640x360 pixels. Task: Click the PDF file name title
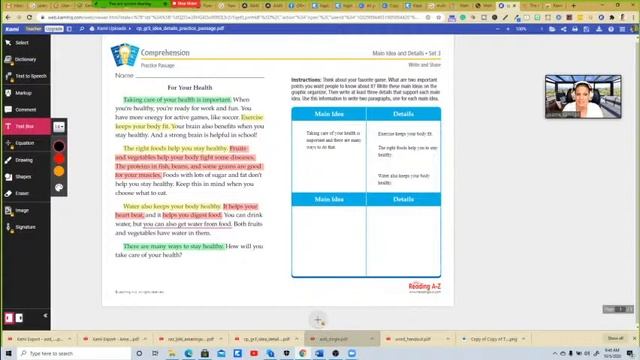click(180, 29)
